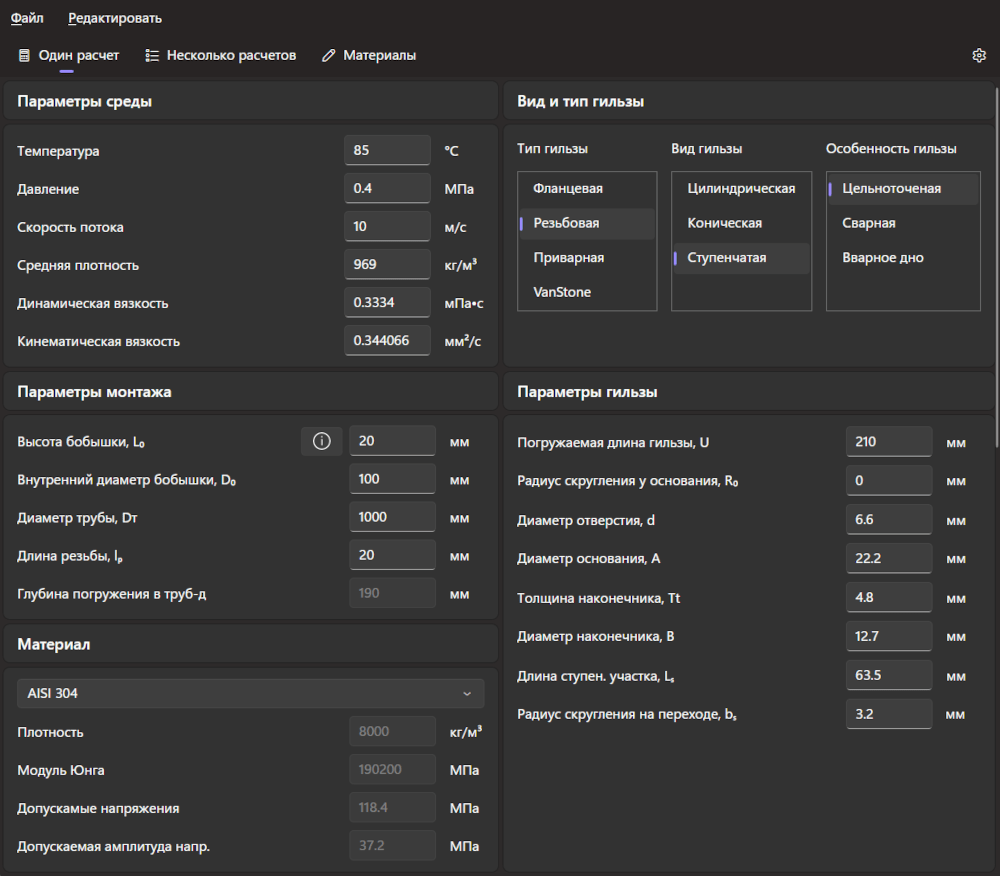Choose Ступенчатая thermowell shape
The image size is (1000, 876).
click(741, 258)
